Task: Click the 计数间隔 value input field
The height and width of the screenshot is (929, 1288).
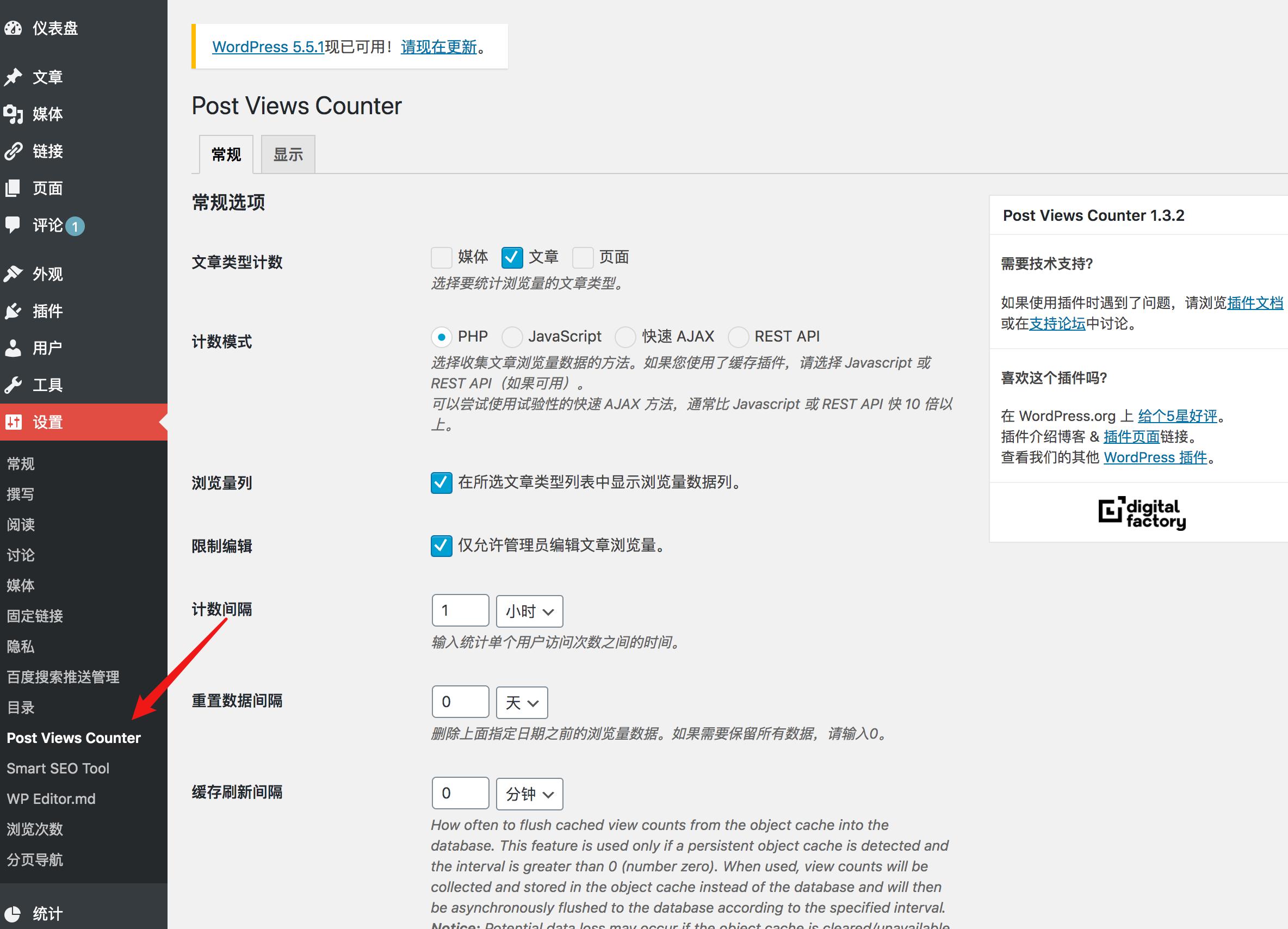Action: [x=460, y=610]
